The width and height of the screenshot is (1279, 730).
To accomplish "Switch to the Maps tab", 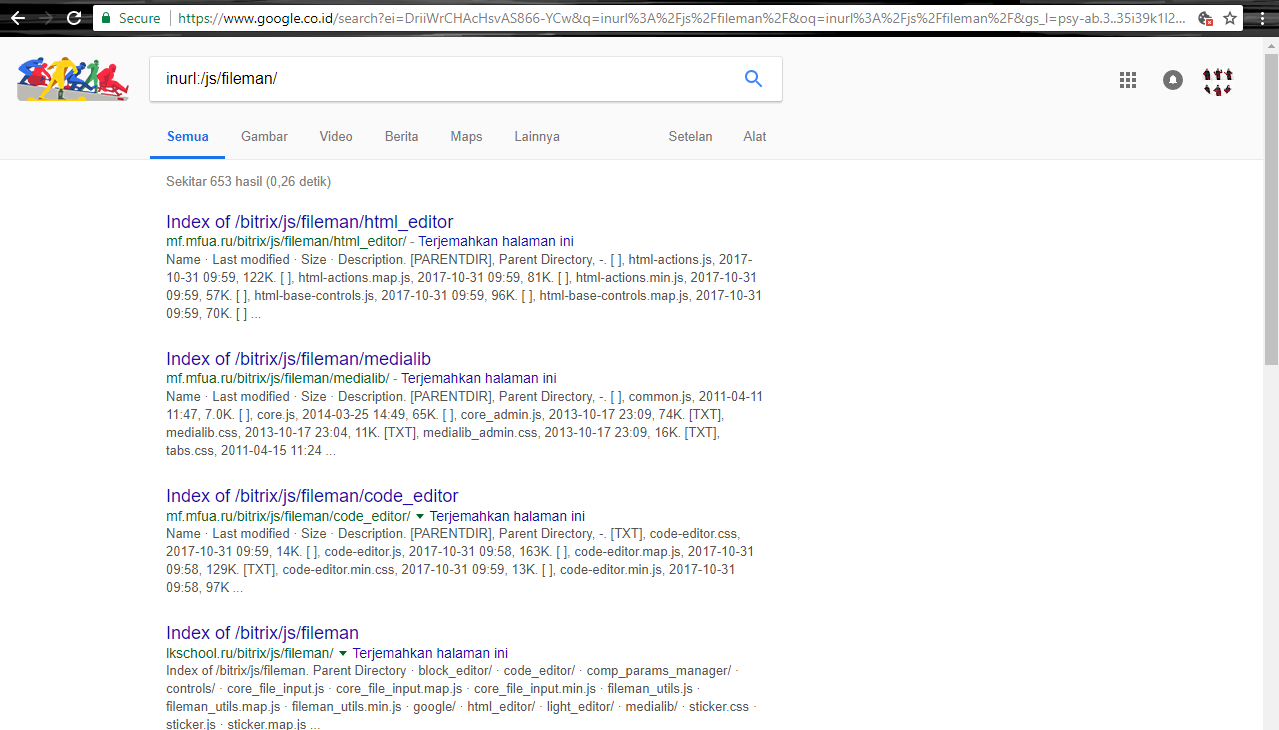I will [x=466, y=136].
